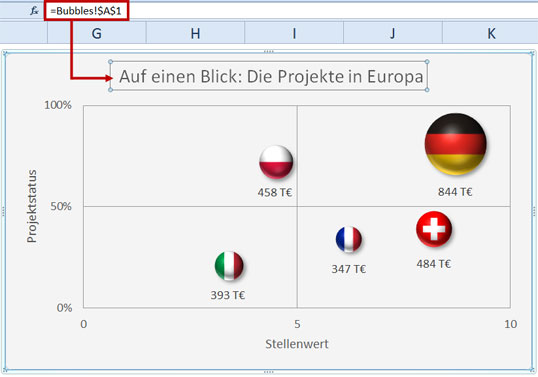
Task: Click the fx insert function icon
Action: 34,11
